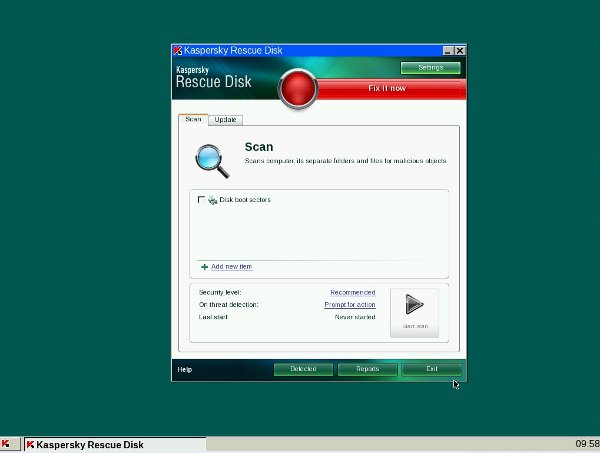Click the Kaspersky logo in window title bar
The height and width of the screenshot is (453, 600).
[x=178, y=51]
